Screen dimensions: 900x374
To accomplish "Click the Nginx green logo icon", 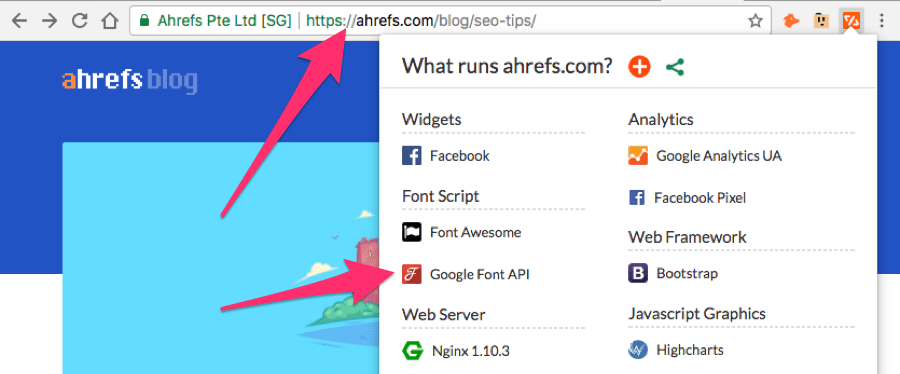I will click(x=413, y=350).
